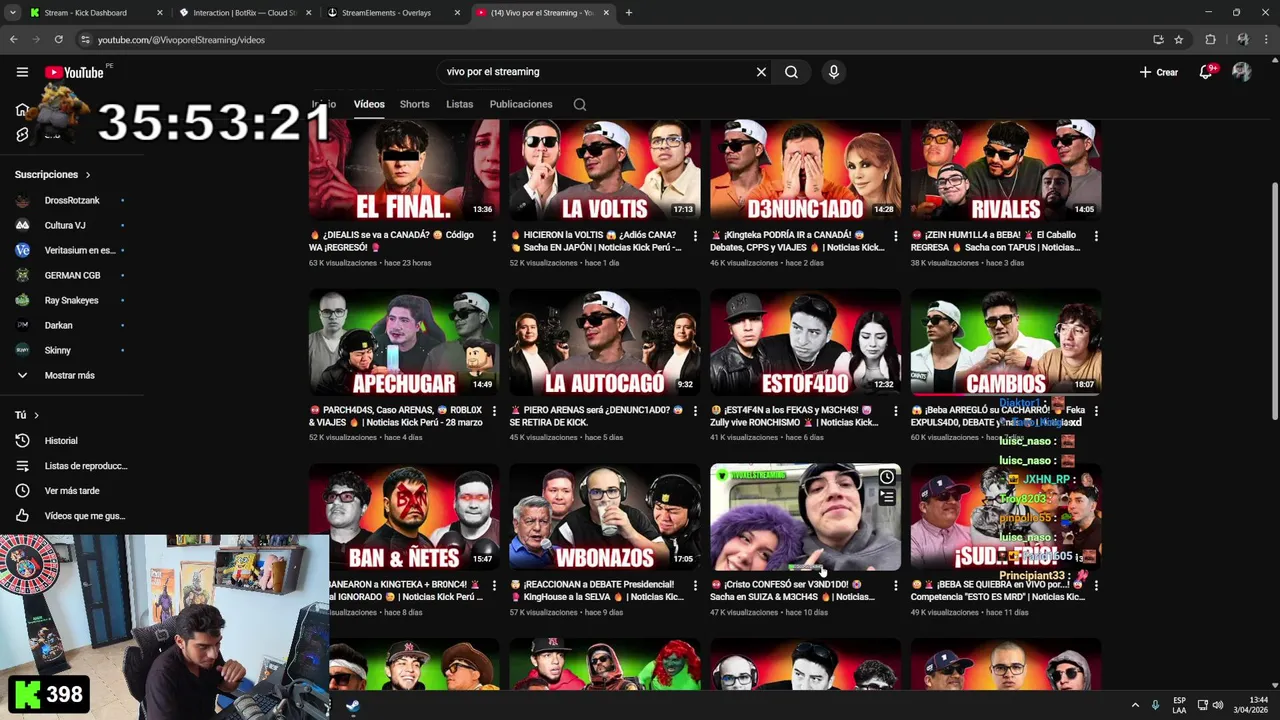Screen dimensions: 1280x720
Task: Search within the channel using the magnifier icon
Action: (579, 104)
